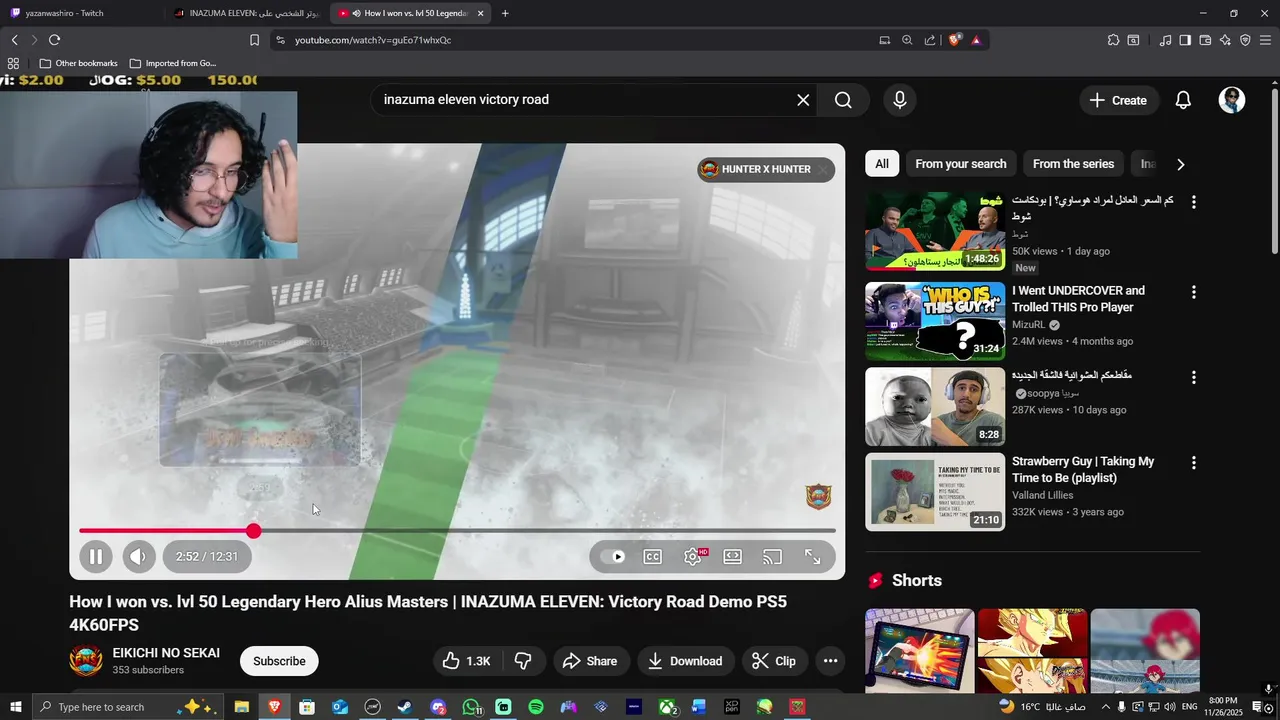Viewport: 1280px width, 720px height.
Task: Cast video to TV icon
Action: [772, 557]
